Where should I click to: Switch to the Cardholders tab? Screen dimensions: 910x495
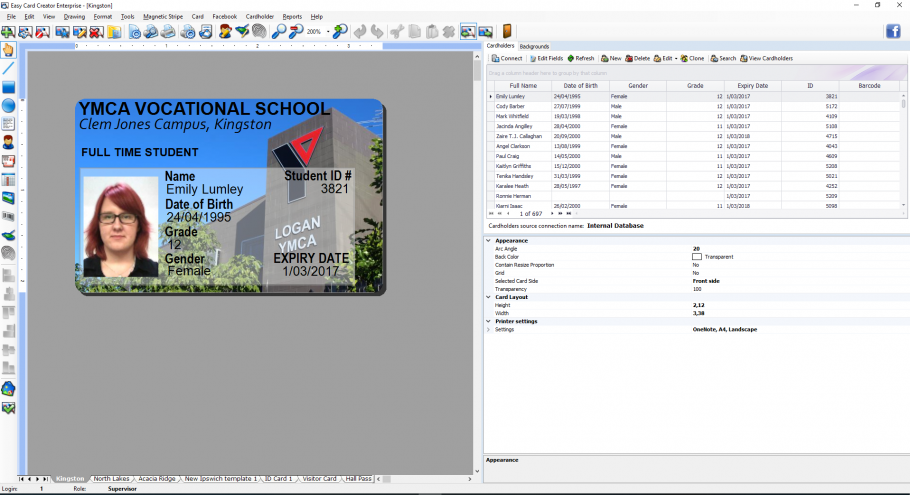tap(500, 46)
